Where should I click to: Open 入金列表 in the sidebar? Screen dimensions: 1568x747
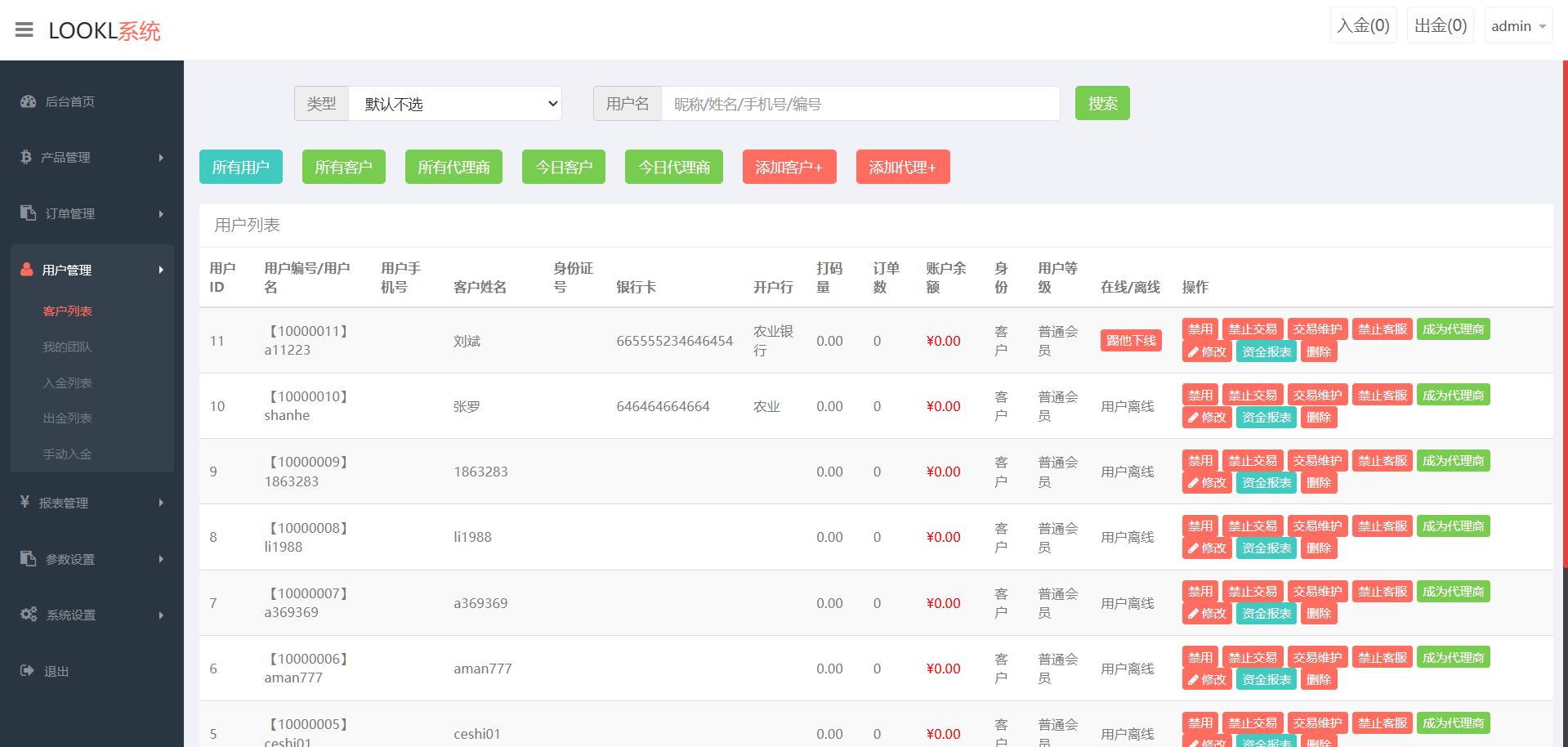pos(67,382)
